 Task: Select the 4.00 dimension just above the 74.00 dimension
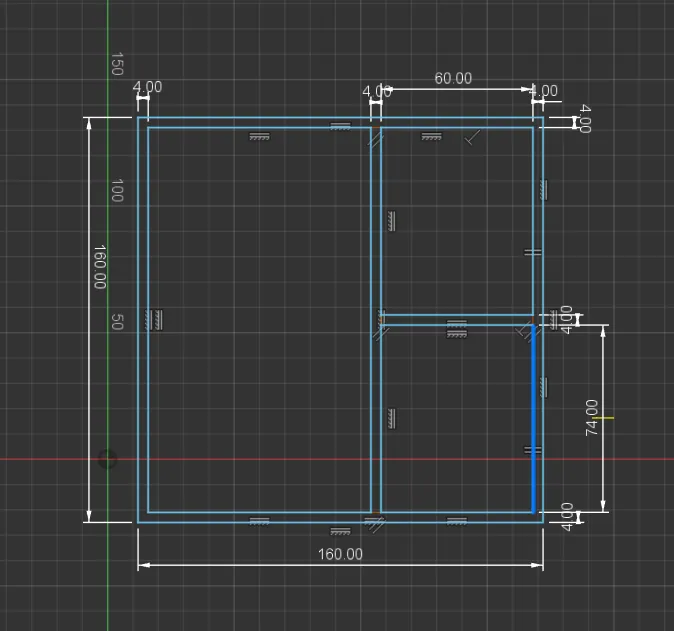pos(567,319)
